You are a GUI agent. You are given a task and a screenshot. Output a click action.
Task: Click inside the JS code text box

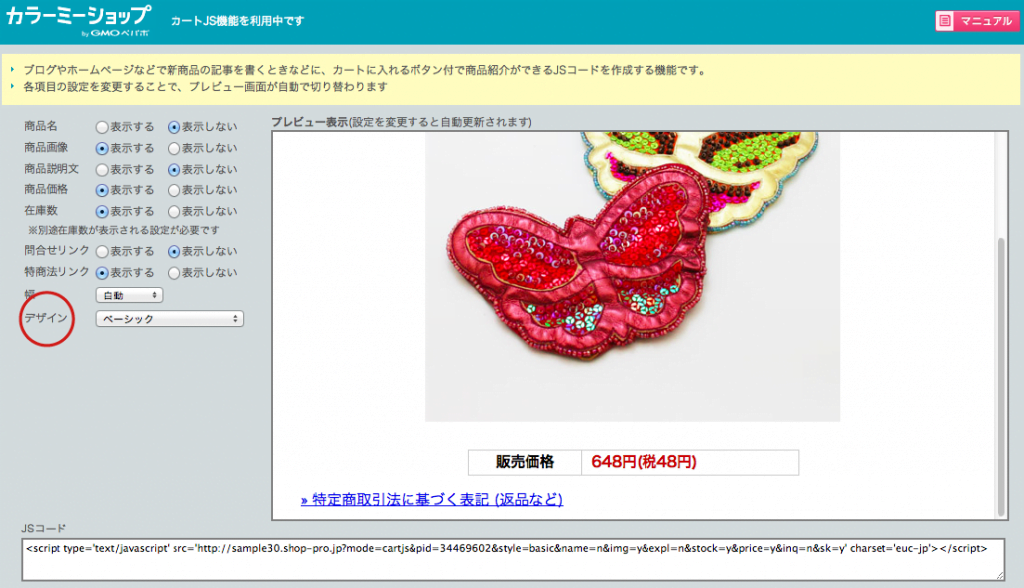pos(512,558)
